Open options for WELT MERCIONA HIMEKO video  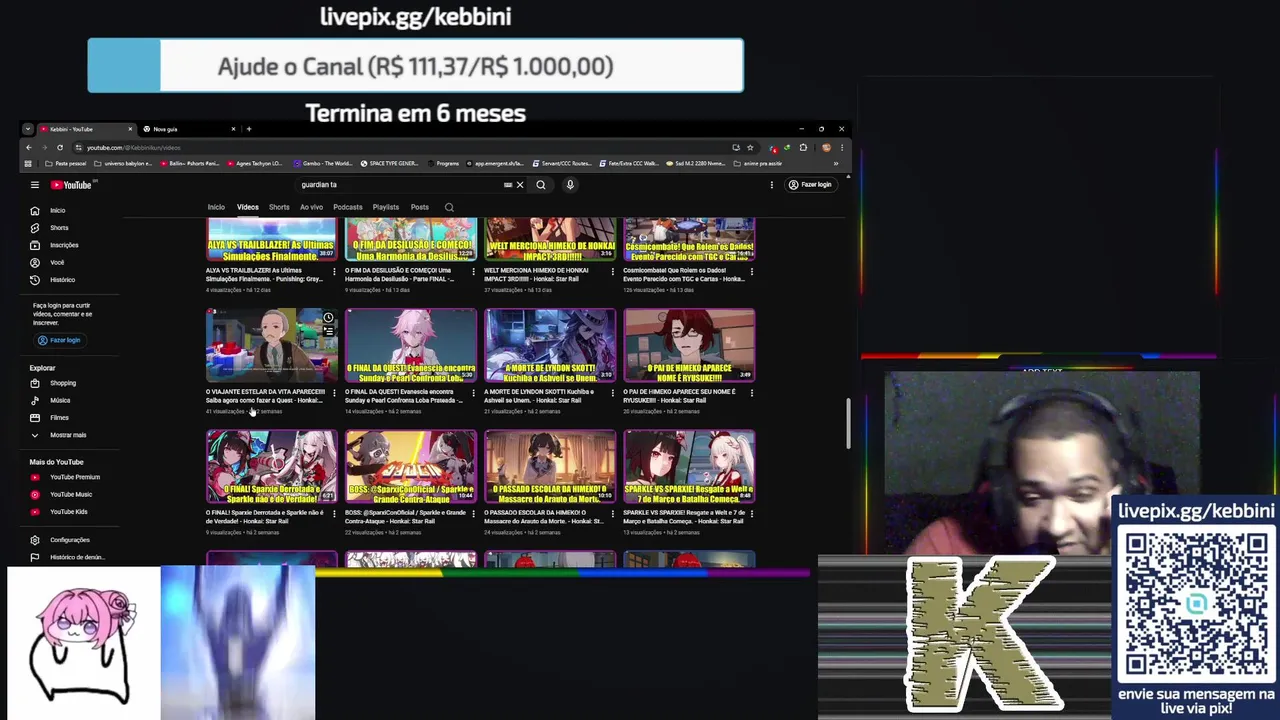point(612,271)
